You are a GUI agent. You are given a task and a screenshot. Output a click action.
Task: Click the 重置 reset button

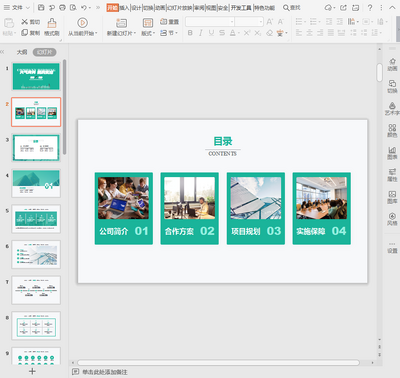169,22
